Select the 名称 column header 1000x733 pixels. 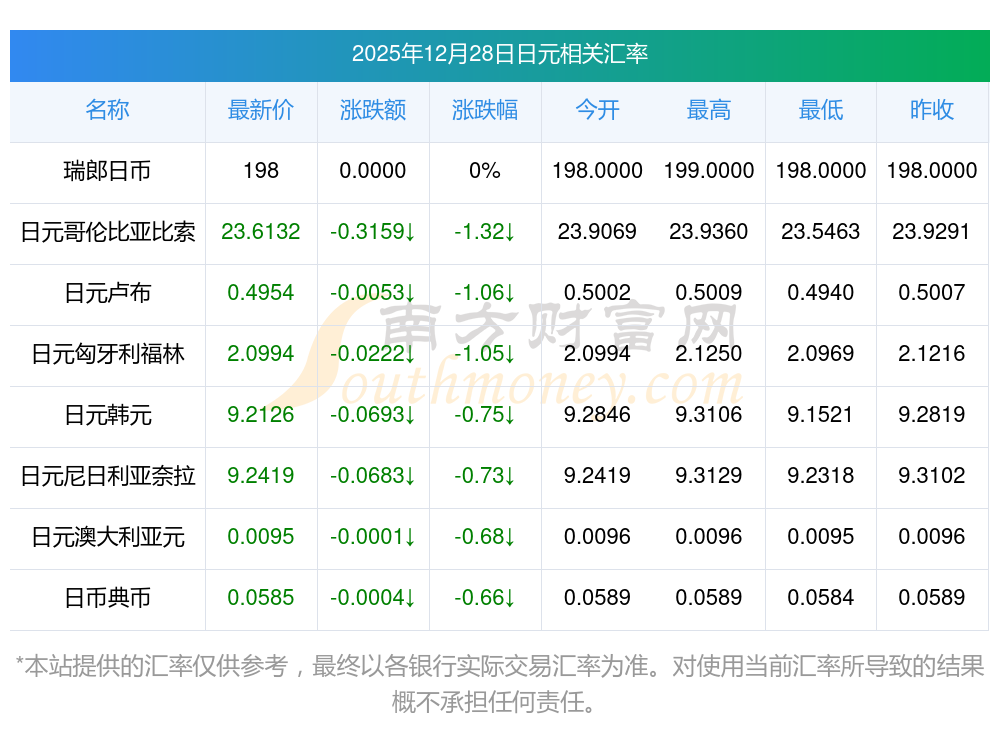[107, 110]
